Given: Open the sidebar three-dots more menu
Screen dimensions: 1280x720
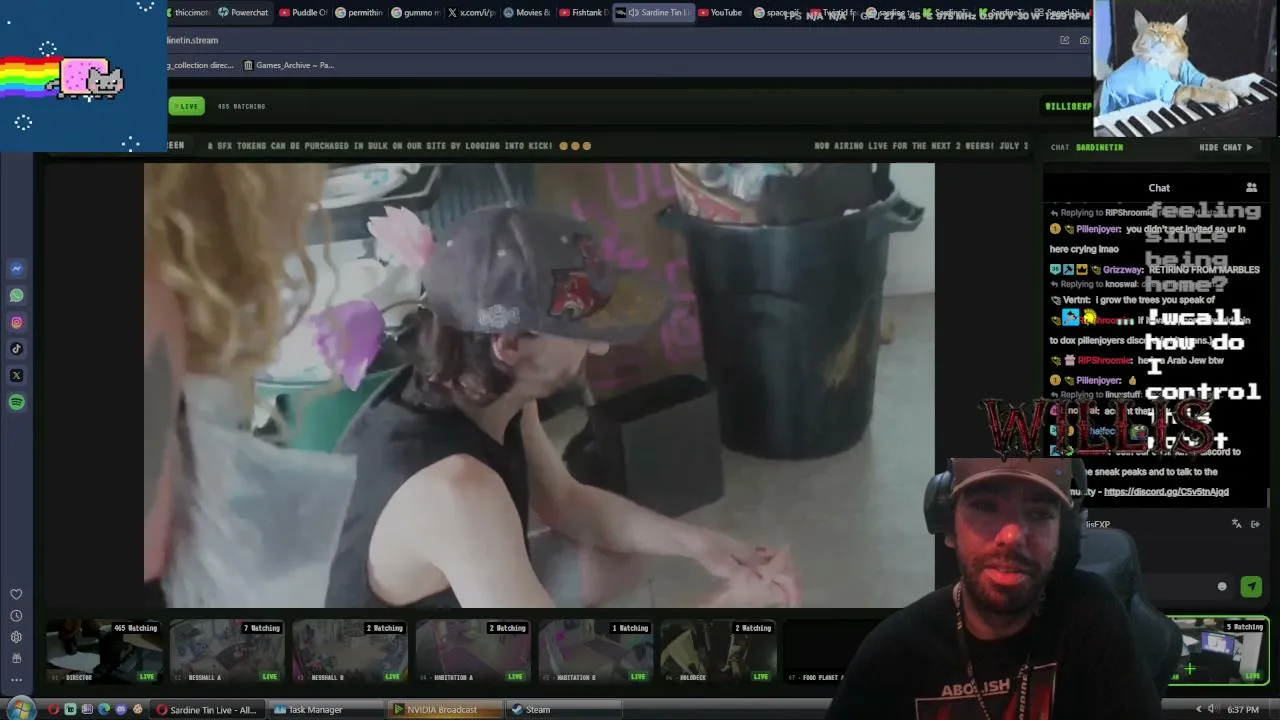Looking at the screenshot, I should pos(16,680).
